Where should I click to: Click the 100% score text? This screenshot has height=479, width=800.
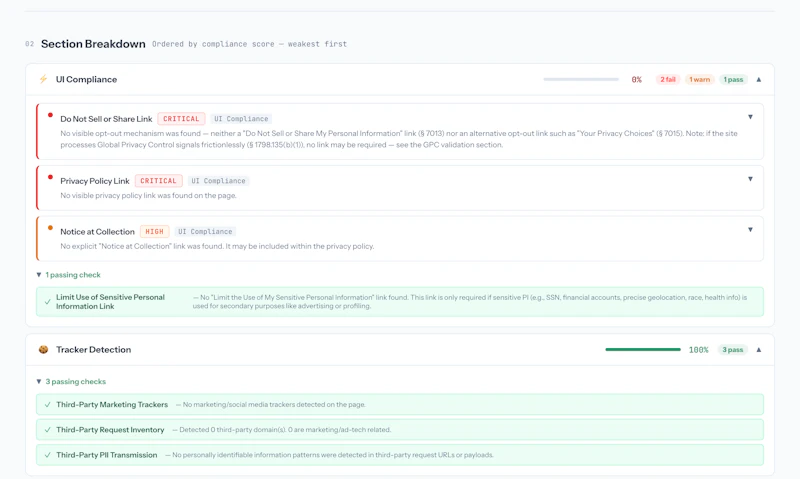(x=698, y=350)
